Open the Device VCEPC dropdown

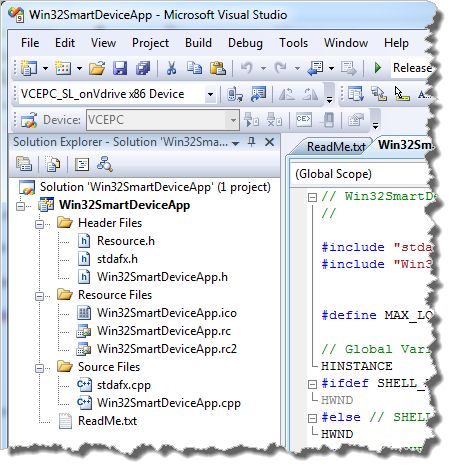(233, 120)
